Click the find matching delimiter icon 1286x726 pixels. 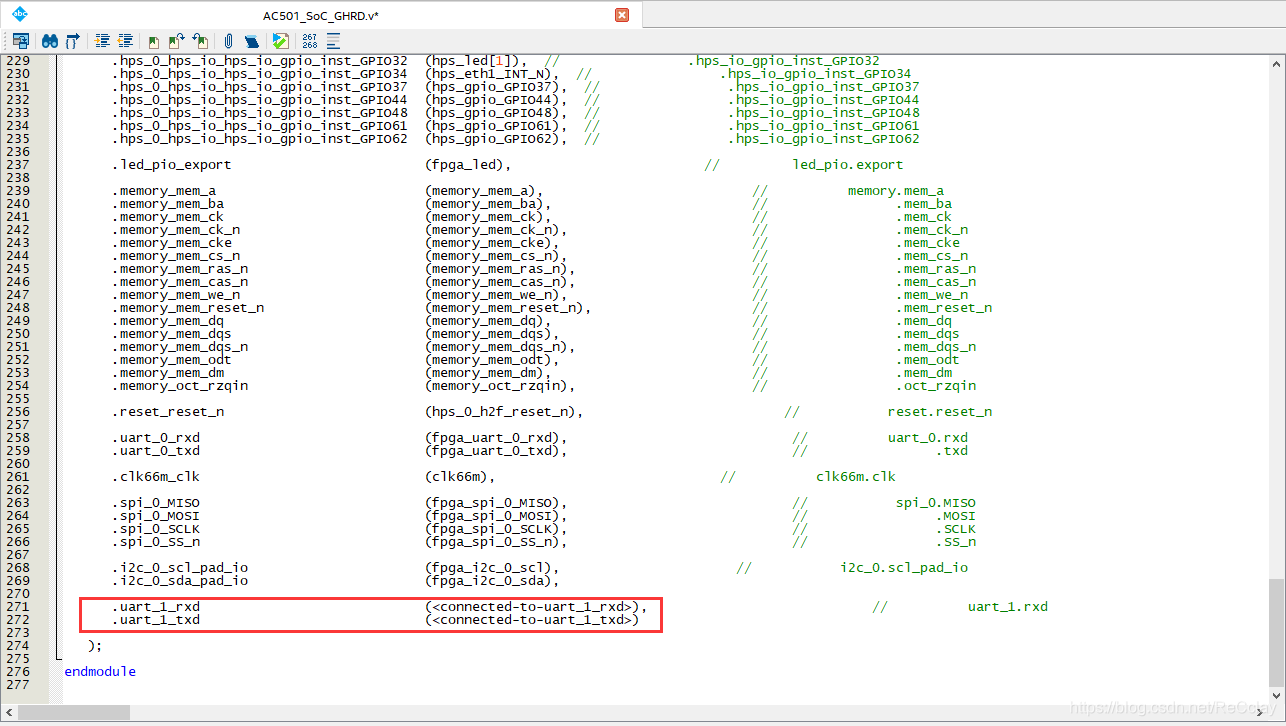pyautogui.click(x=73, y=41)
